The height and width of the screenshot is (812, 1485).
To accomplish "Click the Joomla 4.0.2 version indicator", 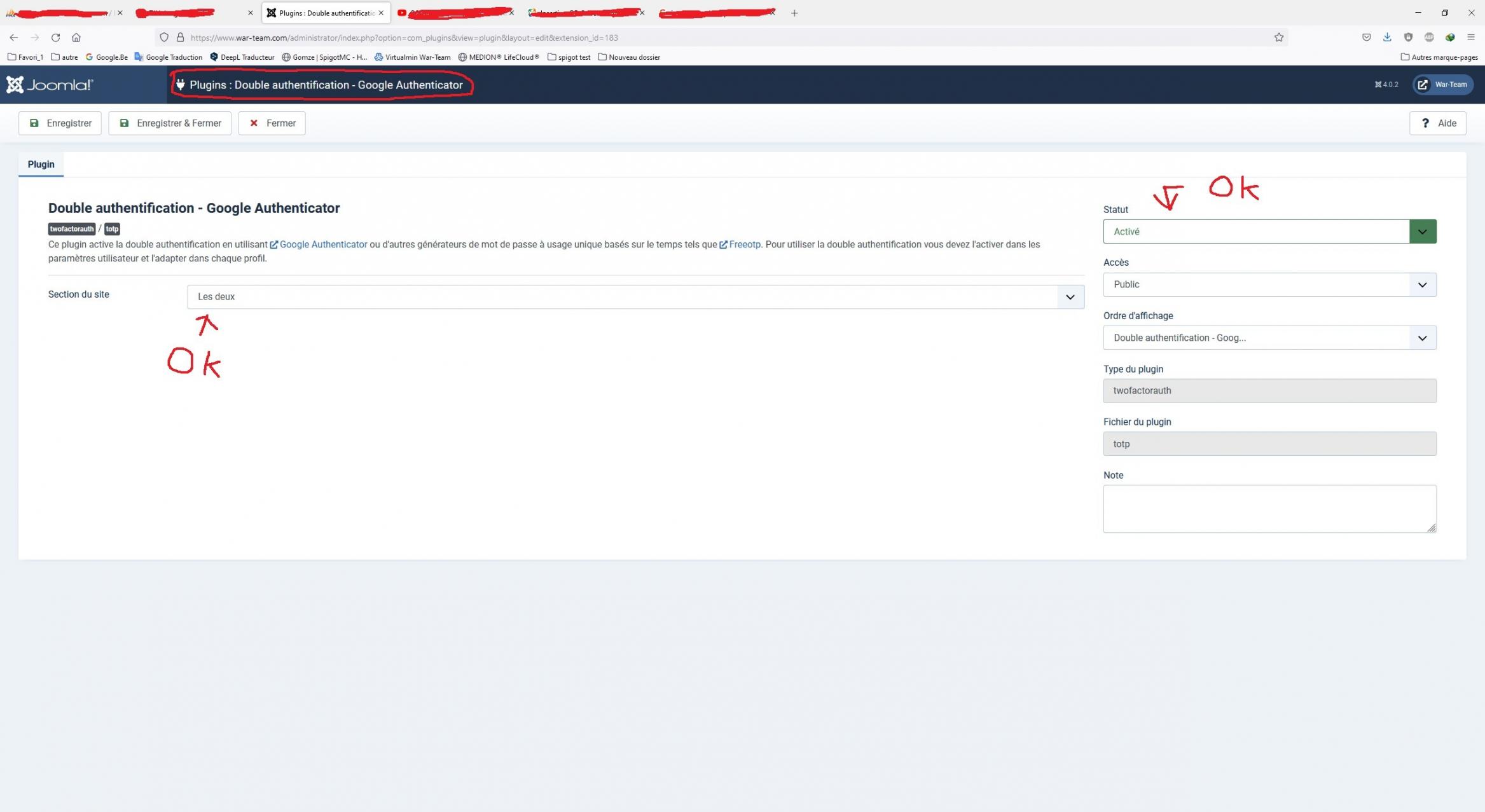I will (x=1386, y=85).
